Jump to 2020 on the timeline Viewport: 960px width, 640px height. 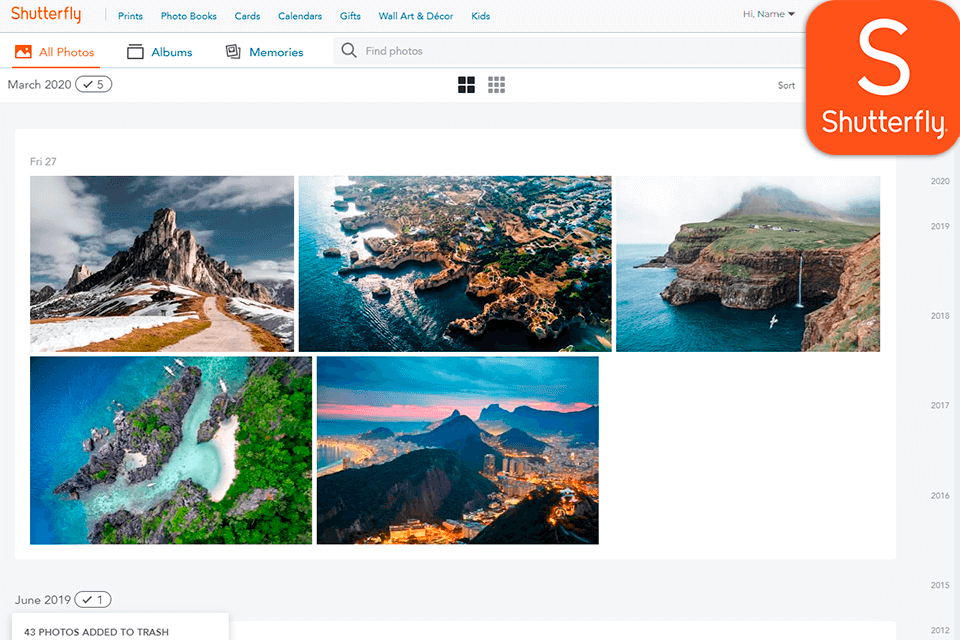point(940,181)
